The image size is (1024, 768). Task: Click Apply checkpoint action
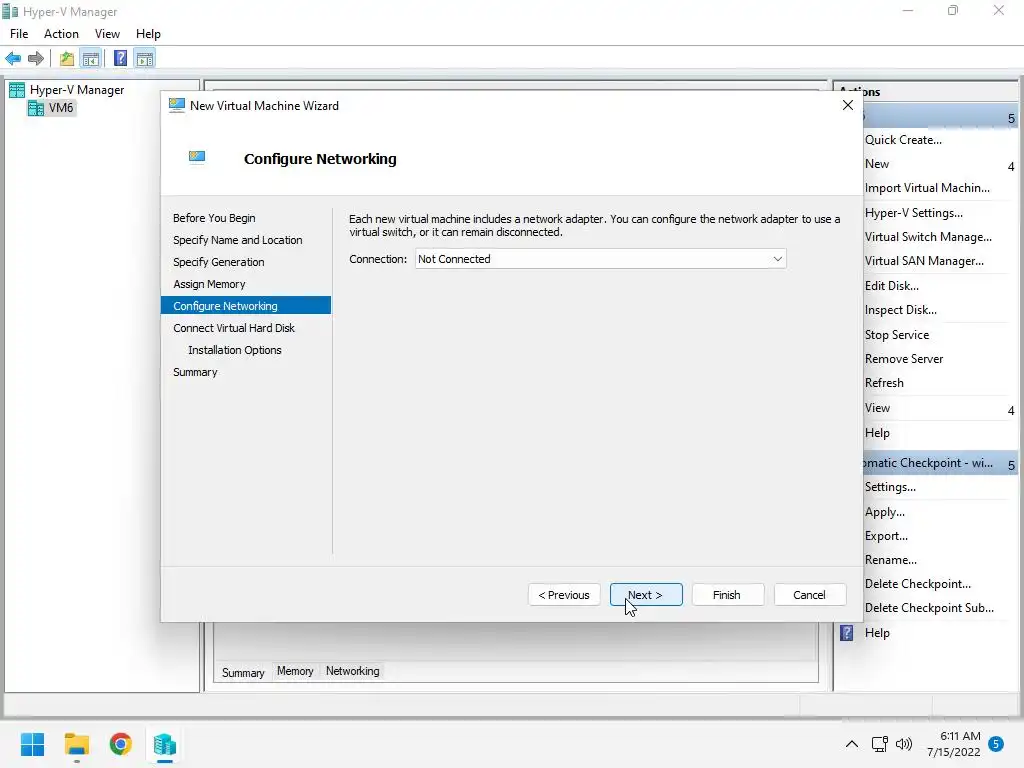(884, 512)
